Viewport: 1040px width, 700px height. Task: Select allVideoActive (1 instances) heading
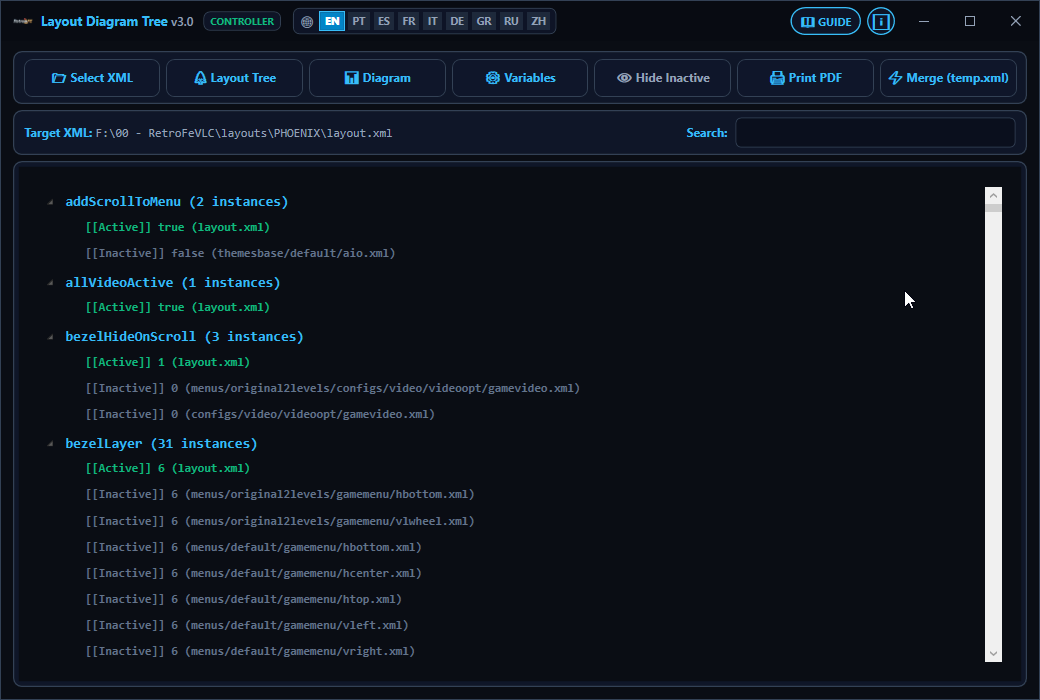pyautogui.click(x=172, y=283)
